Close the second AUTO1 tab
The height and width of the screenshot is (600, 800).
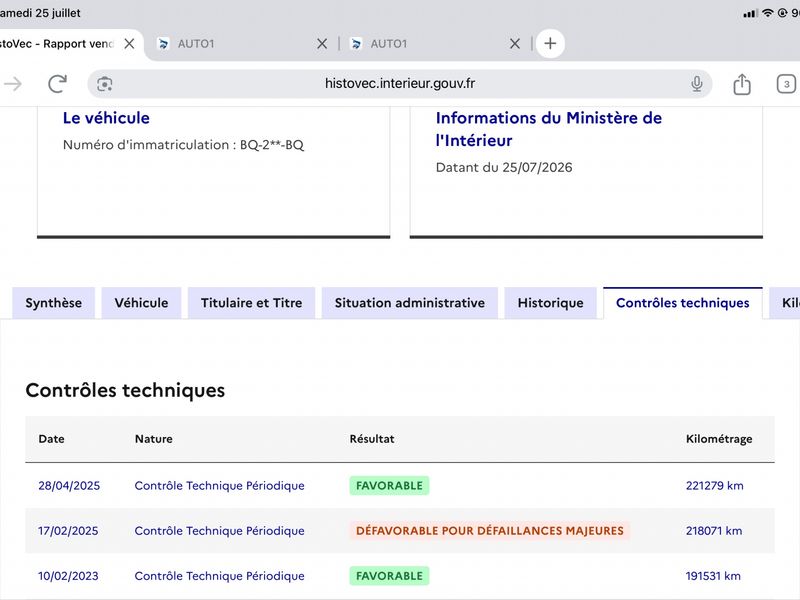515,44
